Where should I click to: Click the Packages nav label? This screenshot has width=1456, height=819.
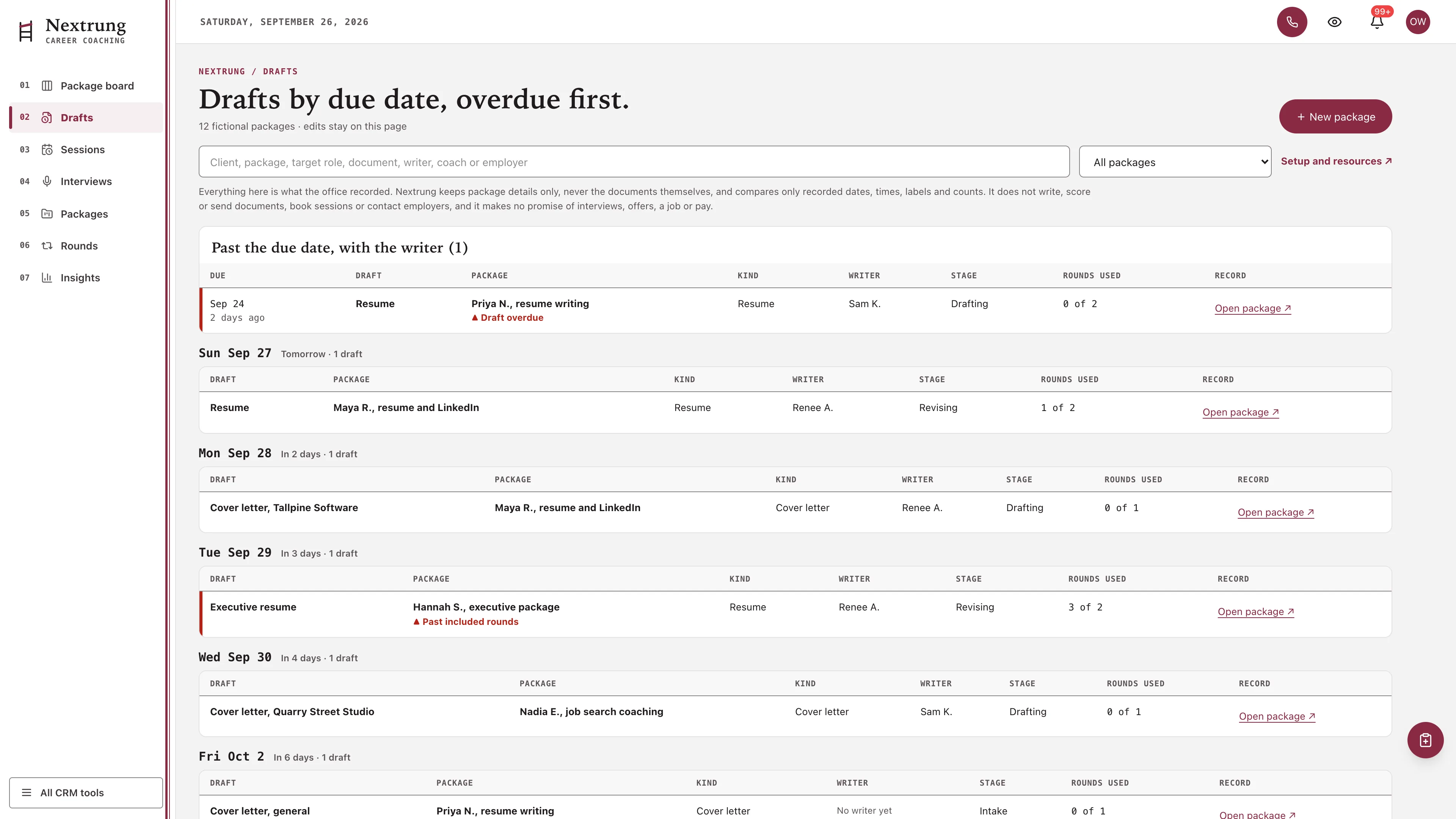84,213
